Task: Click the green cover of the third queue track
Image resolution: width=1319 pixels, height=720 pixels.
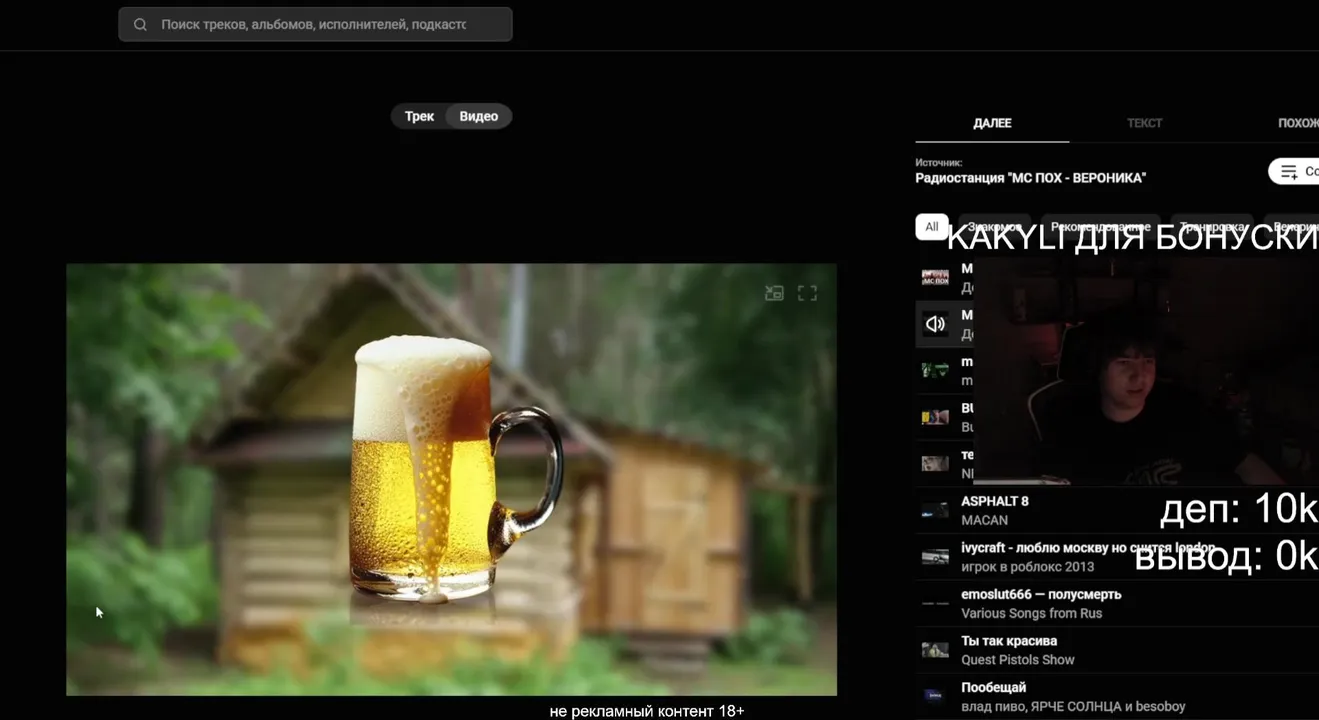Action: [935, 370]
